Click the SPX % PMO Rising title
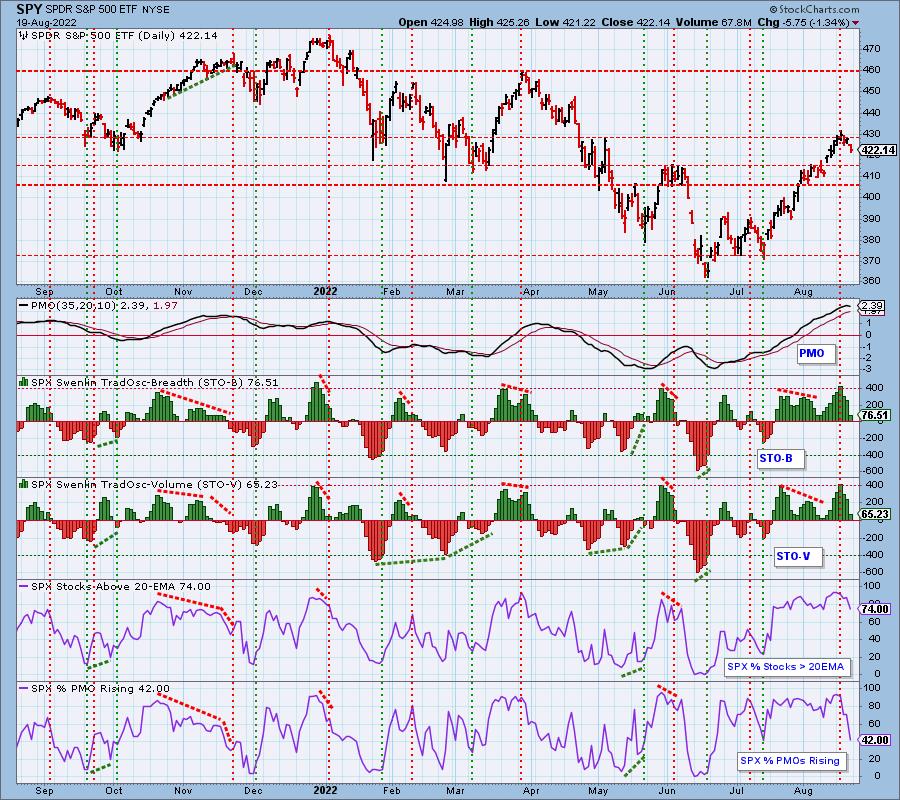 (x=100, y=689)
